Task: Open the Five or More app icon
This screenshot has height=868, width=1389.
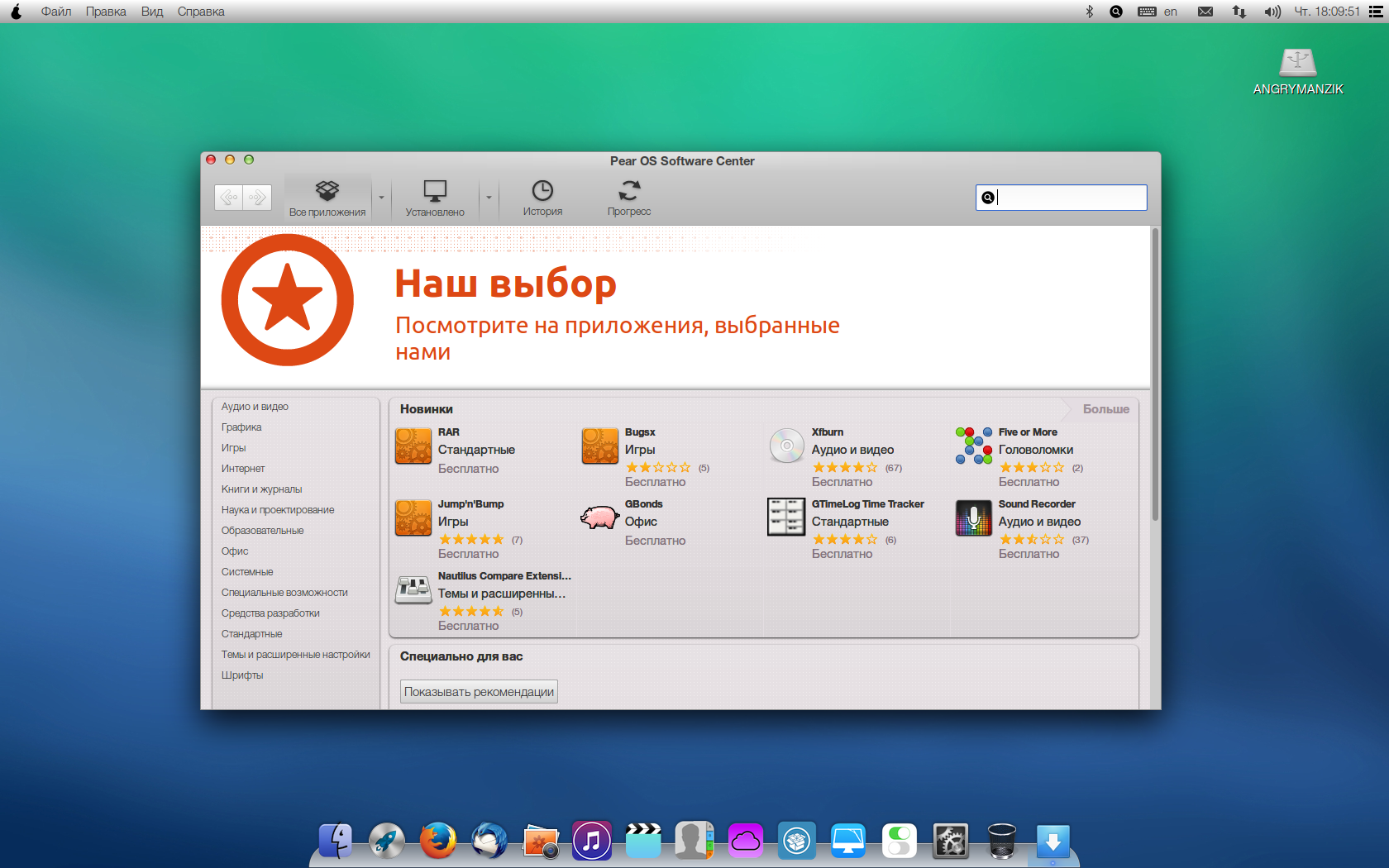Action: point(974,446)
